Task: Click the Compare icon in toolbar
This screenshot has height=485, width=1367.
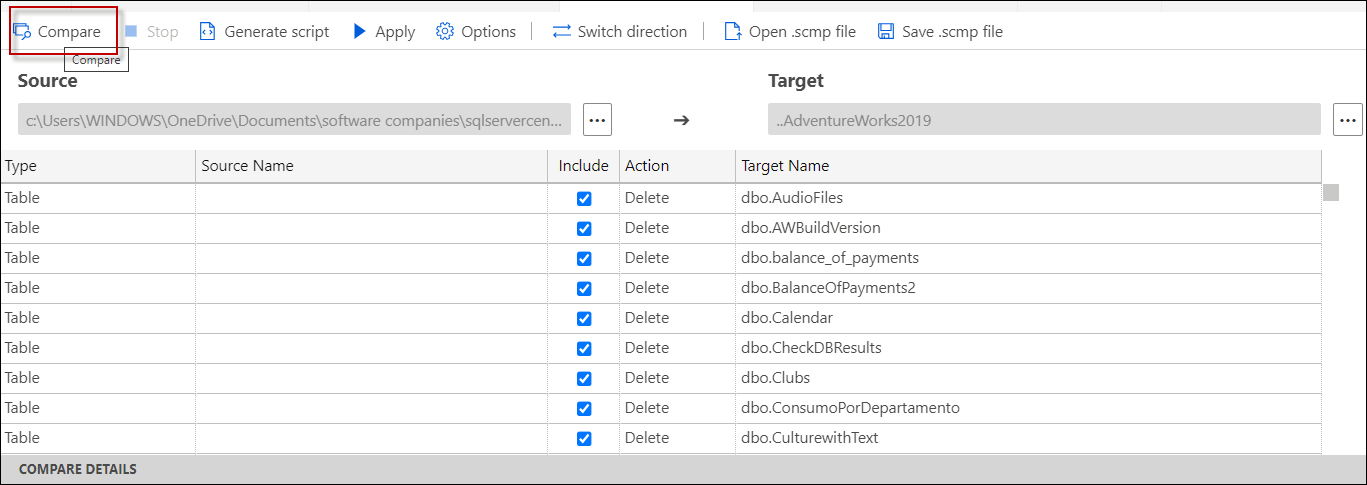Action: [22, 31]
